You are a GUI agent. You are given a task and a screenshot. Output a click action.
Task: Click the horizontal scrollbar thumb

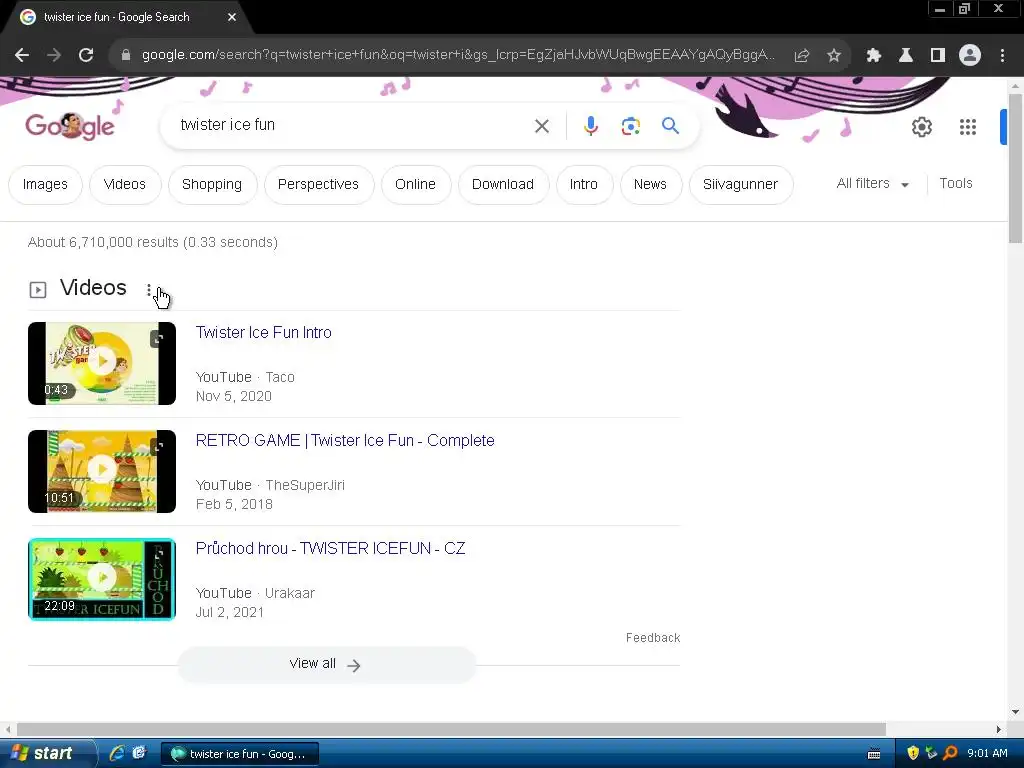pos(451,729)
